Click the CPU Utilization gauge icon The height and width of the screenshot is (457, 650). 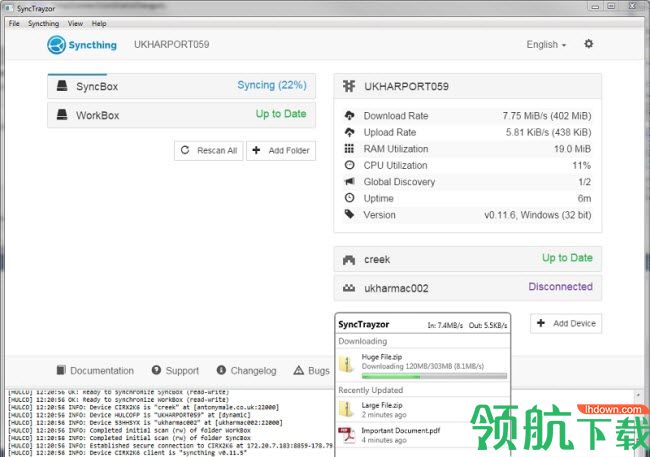[x=349, y=165]
